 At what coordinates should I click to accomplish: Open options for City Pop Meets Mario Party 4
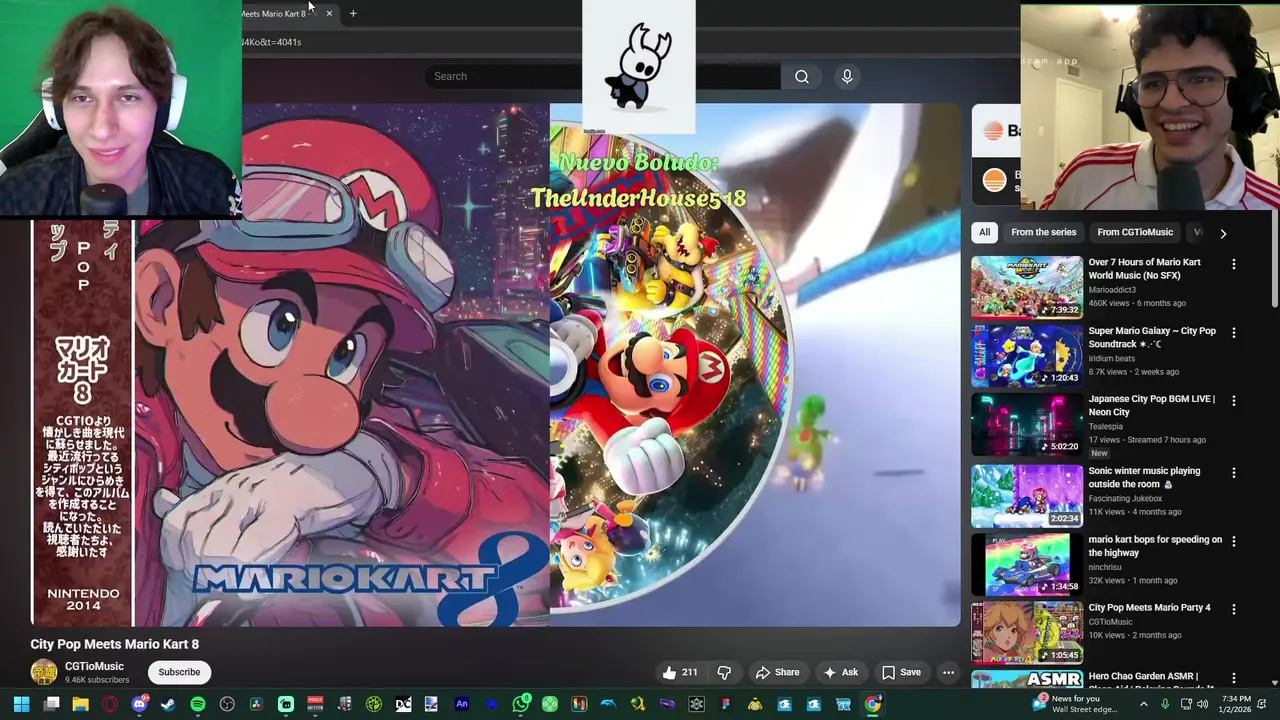pos(1233,609)
